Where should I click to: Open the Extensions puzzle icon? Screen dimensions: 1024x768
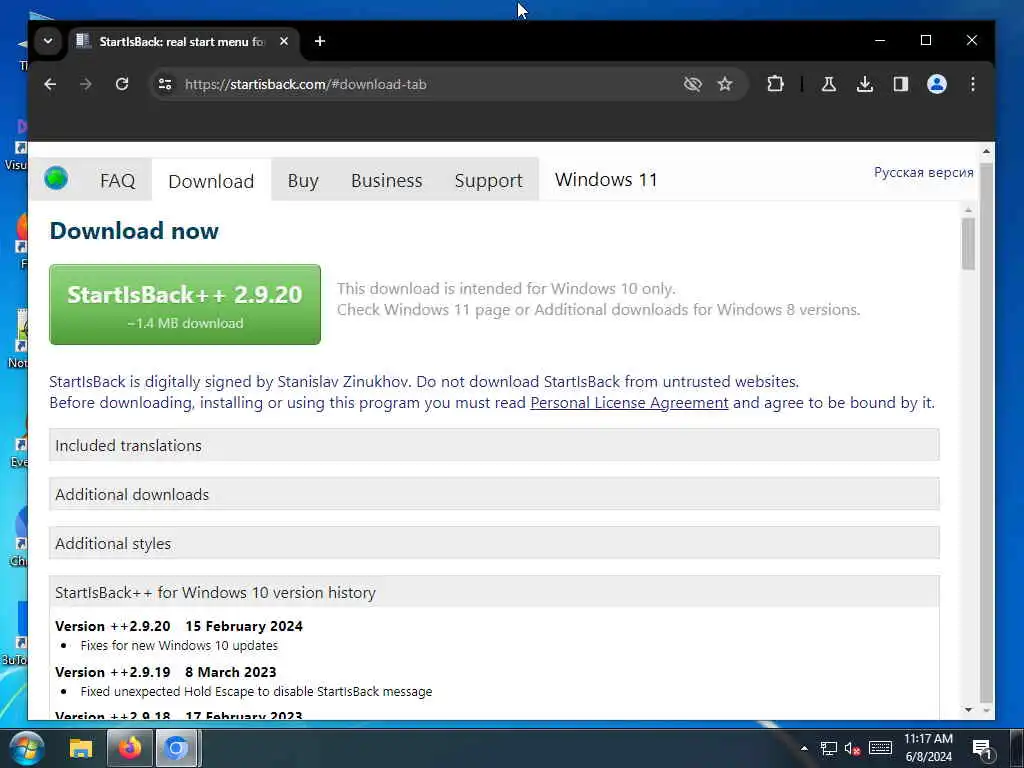pyautogui.click(x=775, y=84)
